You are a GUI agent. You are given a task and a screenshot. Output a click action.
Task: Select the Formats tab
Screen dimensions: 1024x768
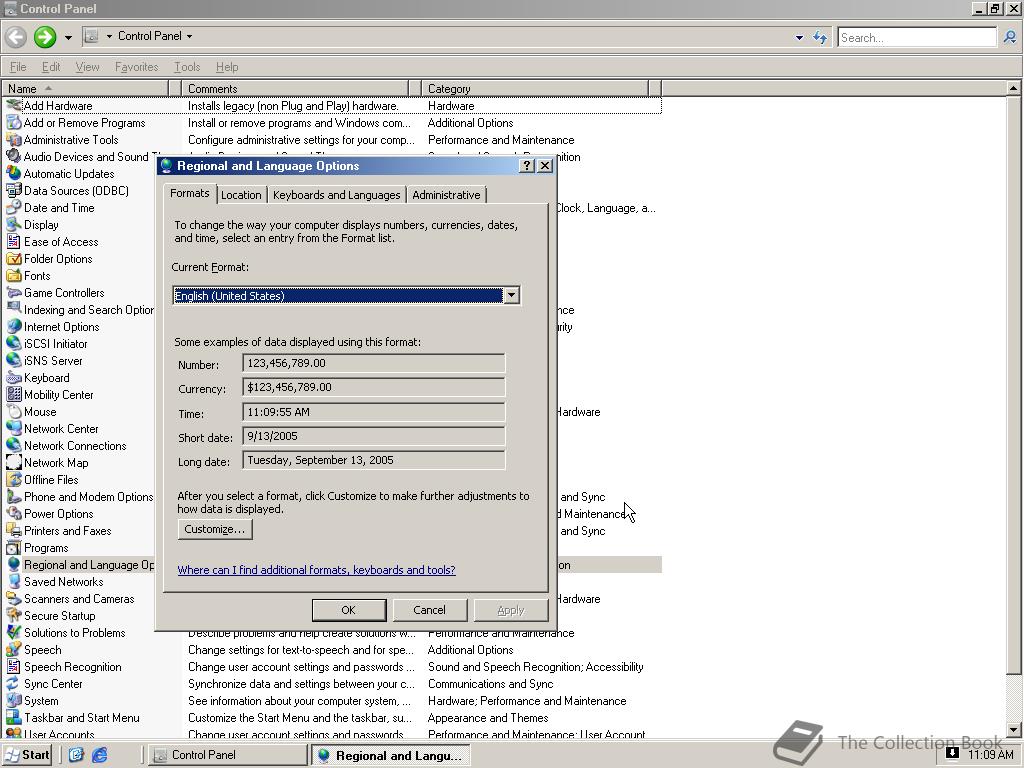(189, 193)
